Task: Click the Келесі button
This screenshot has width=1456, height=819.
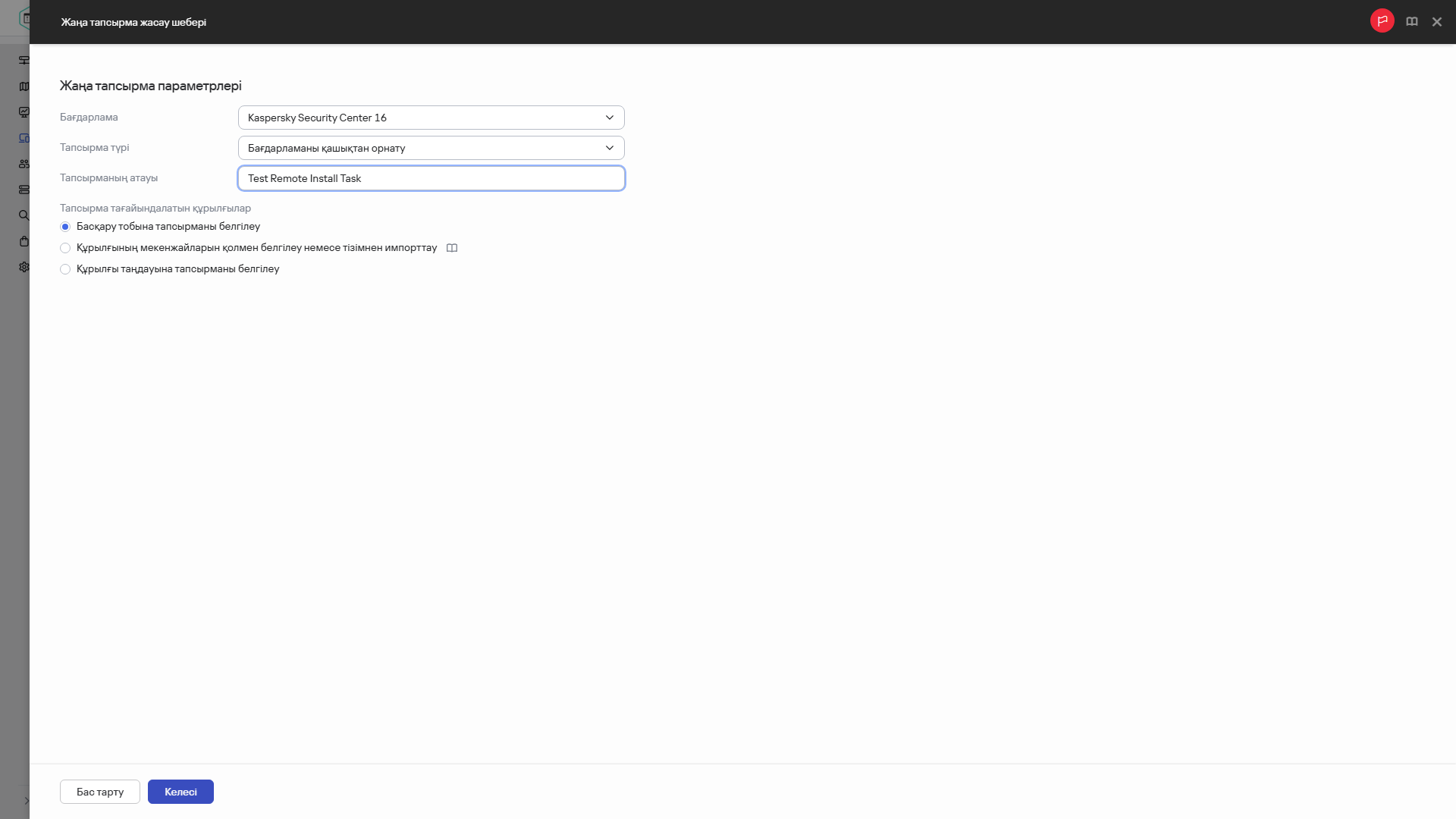Action: click(180, 792)
